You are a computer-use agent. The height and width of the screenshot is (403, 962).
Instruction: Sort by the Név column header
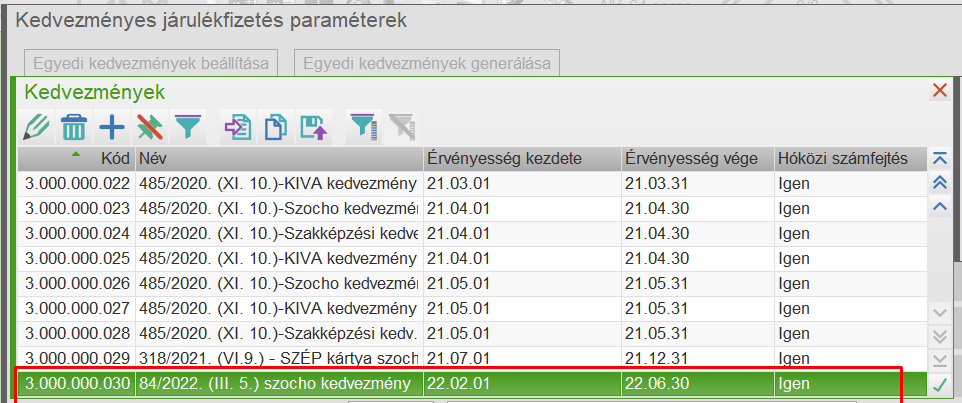coord(279,159)
